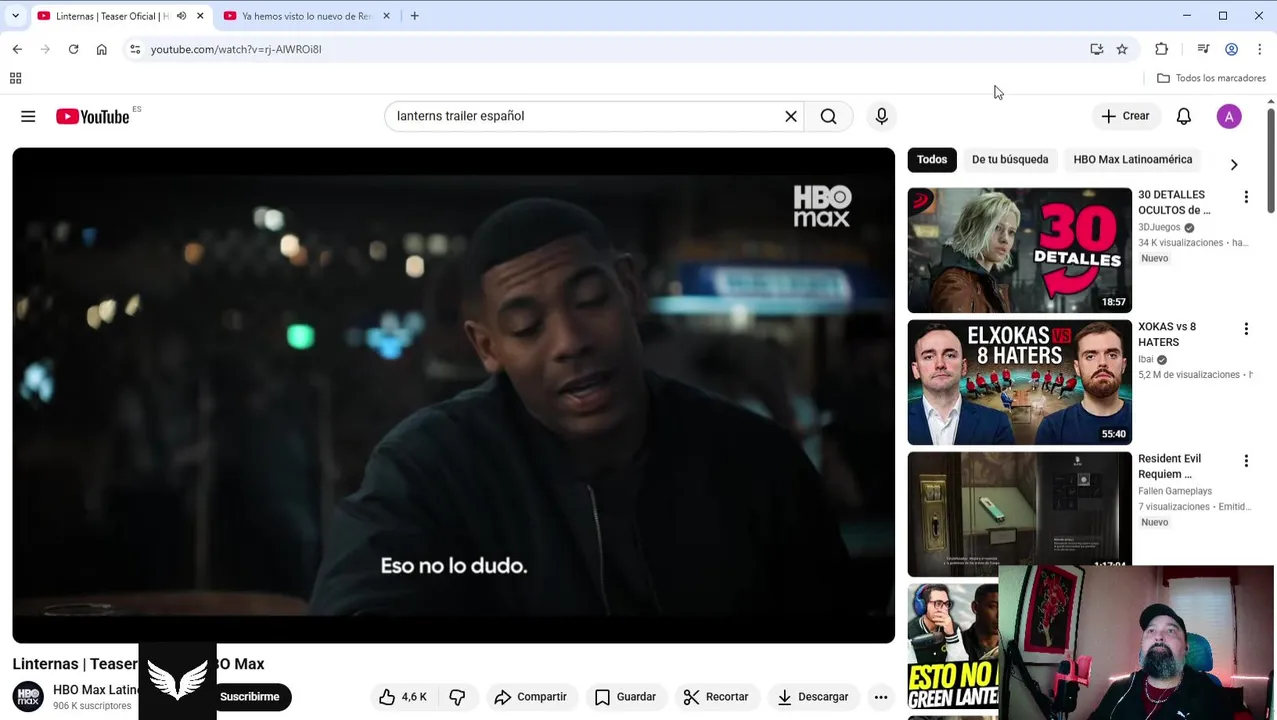Image resolution: width=1277 pixels, height=720 pixels.
Task: Click the magnifier search button
Action: (829, 116)
